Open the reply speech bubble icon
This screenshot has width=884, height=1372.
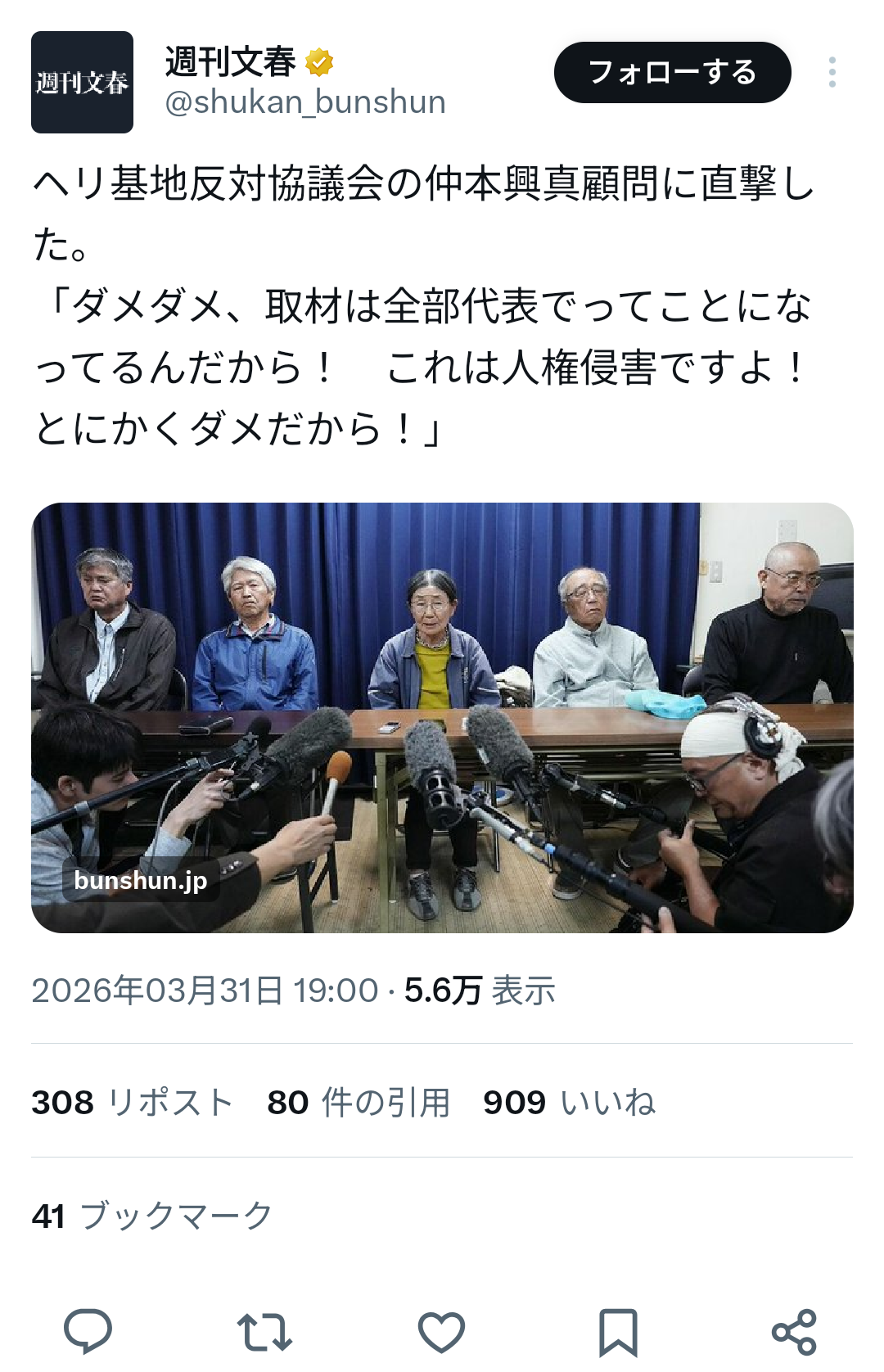click(x=88, y=1331)
